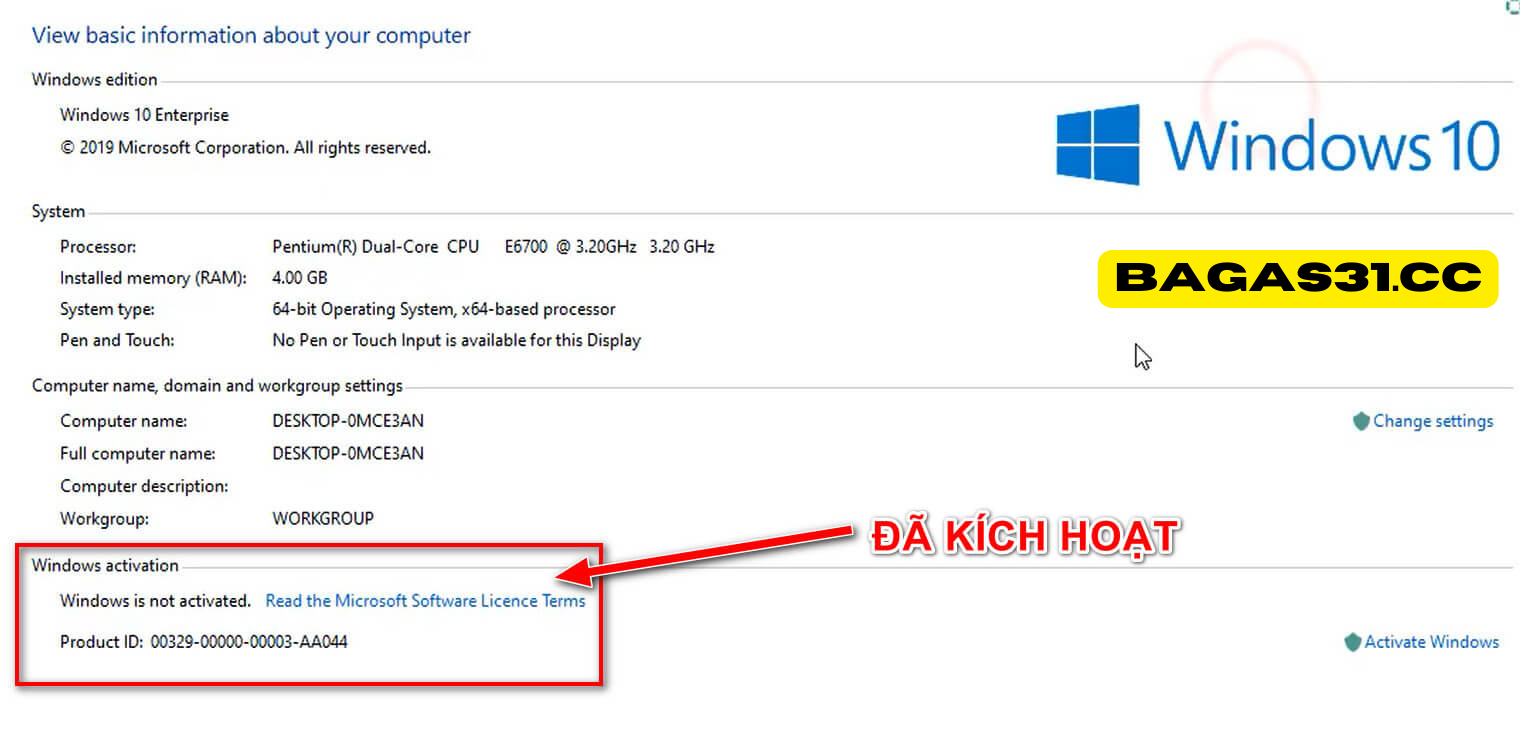Image resolution: width=1520 pixels, height=745 pixels.
Task: Click the Computer description: label
Action: click(144, 486)
